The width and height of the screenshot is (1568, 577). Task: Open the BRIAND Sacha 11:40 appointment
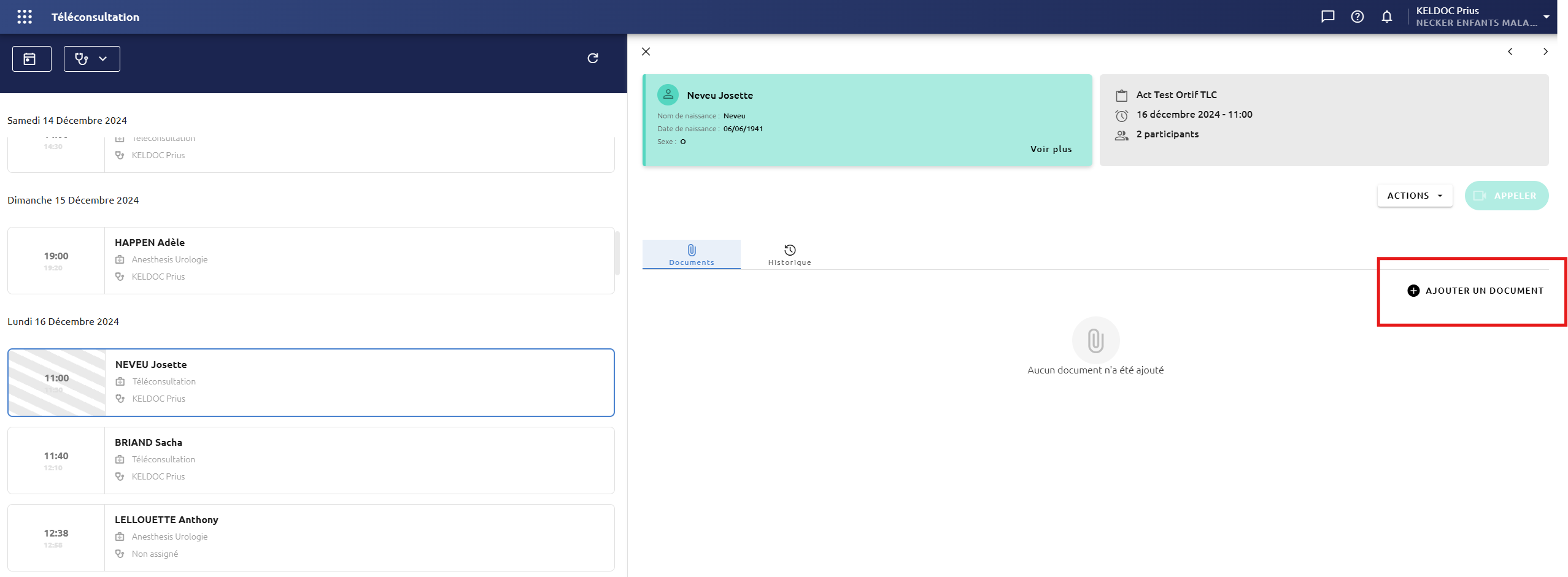click(x=311, y=460)
